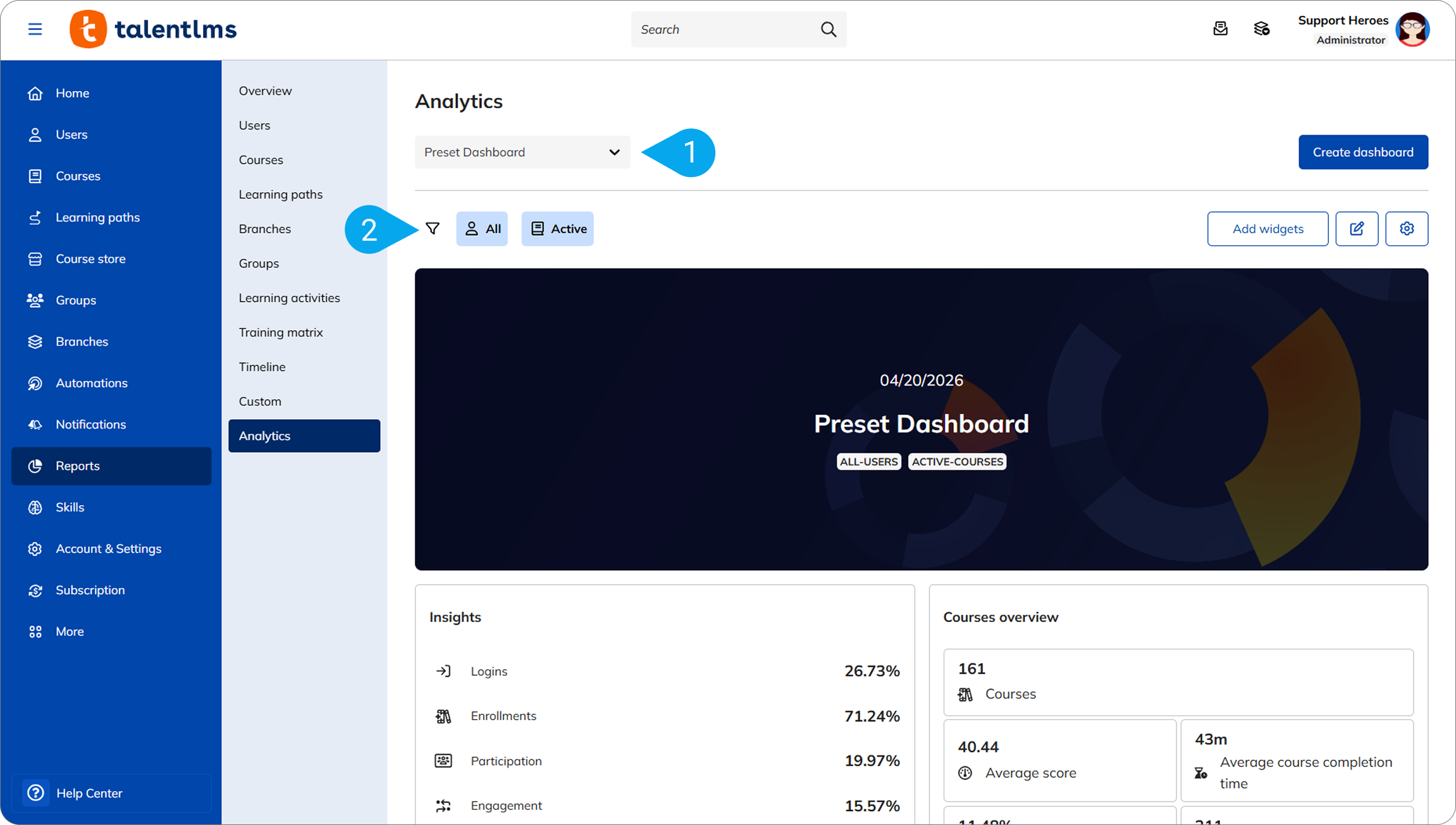1456x825 pixels.
Task: Open the Help Center link
Action: tap(111, 793)
